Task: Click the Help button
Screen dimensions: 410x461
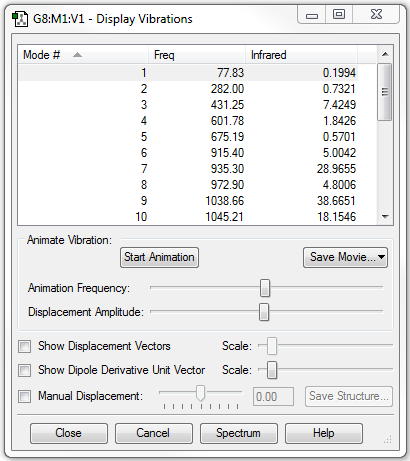Action: 324,433
